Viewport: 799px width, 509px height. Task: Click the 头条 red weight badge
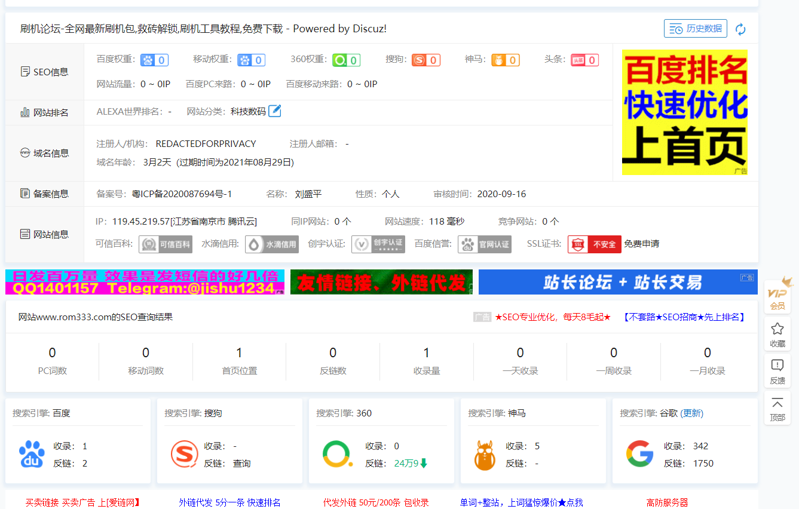(584, 60)
